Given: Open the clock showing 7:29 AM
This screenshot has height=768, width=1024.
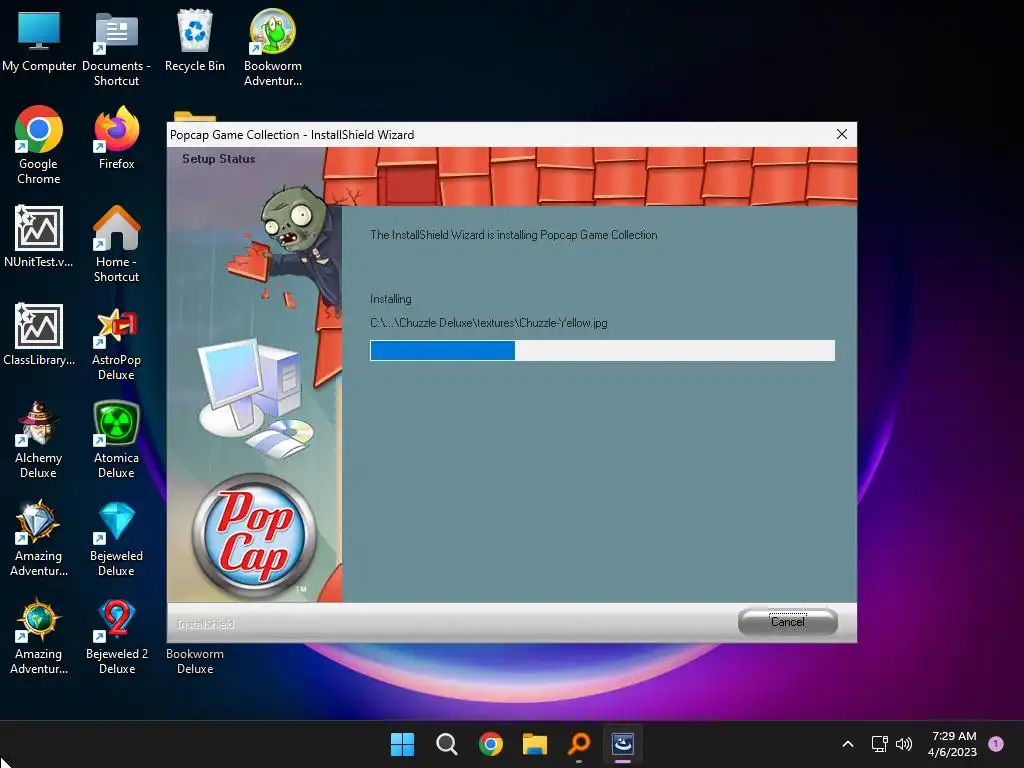Looking at the screenshot, I should tap(952, 744).
